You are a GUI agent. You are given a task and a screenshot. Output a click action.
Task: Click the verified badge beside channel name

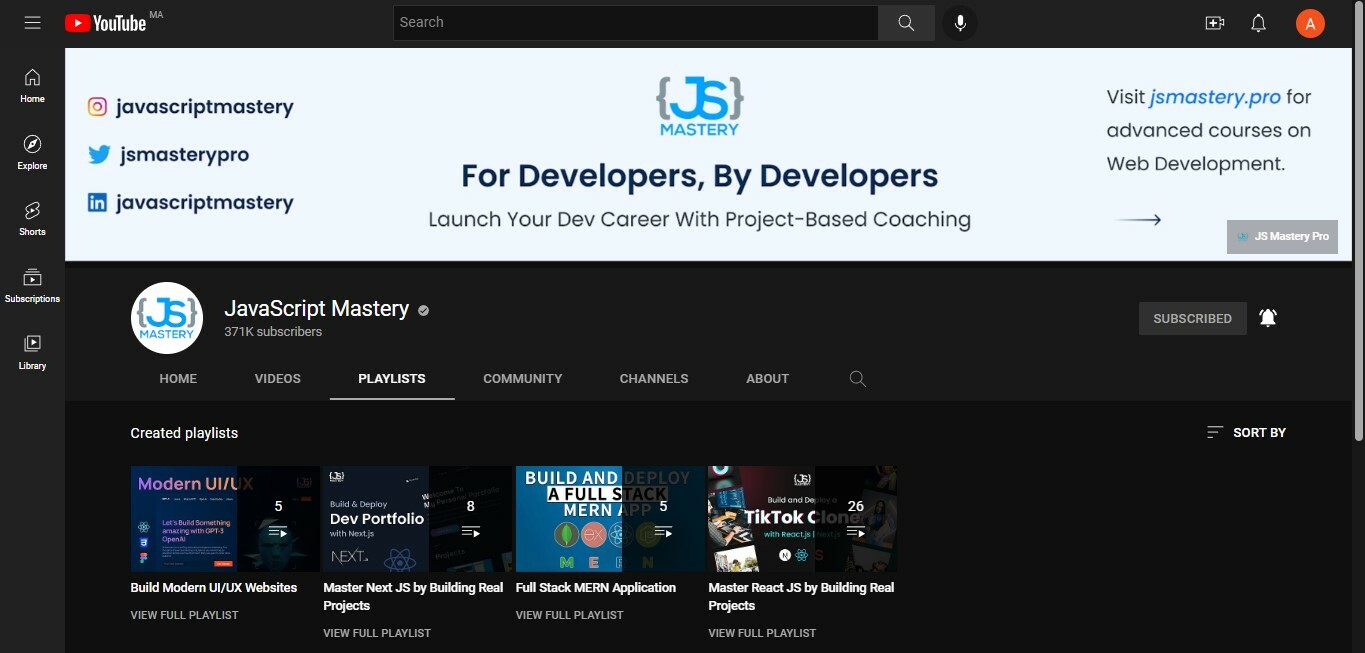point(424,311)
